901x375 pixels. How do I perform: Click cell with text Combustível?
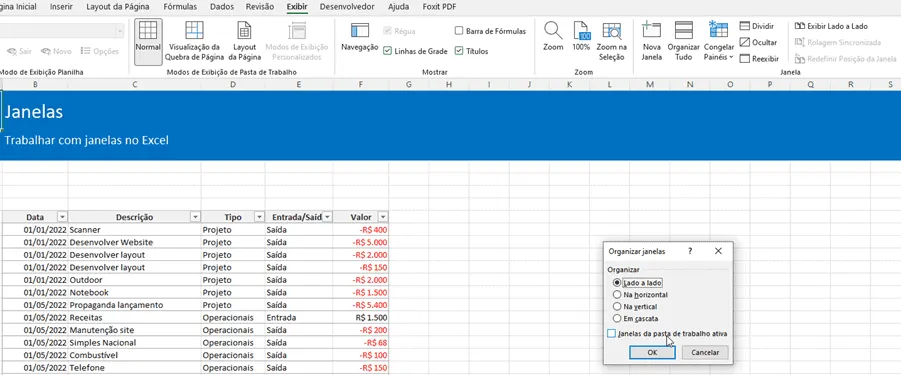pos(134,355)
